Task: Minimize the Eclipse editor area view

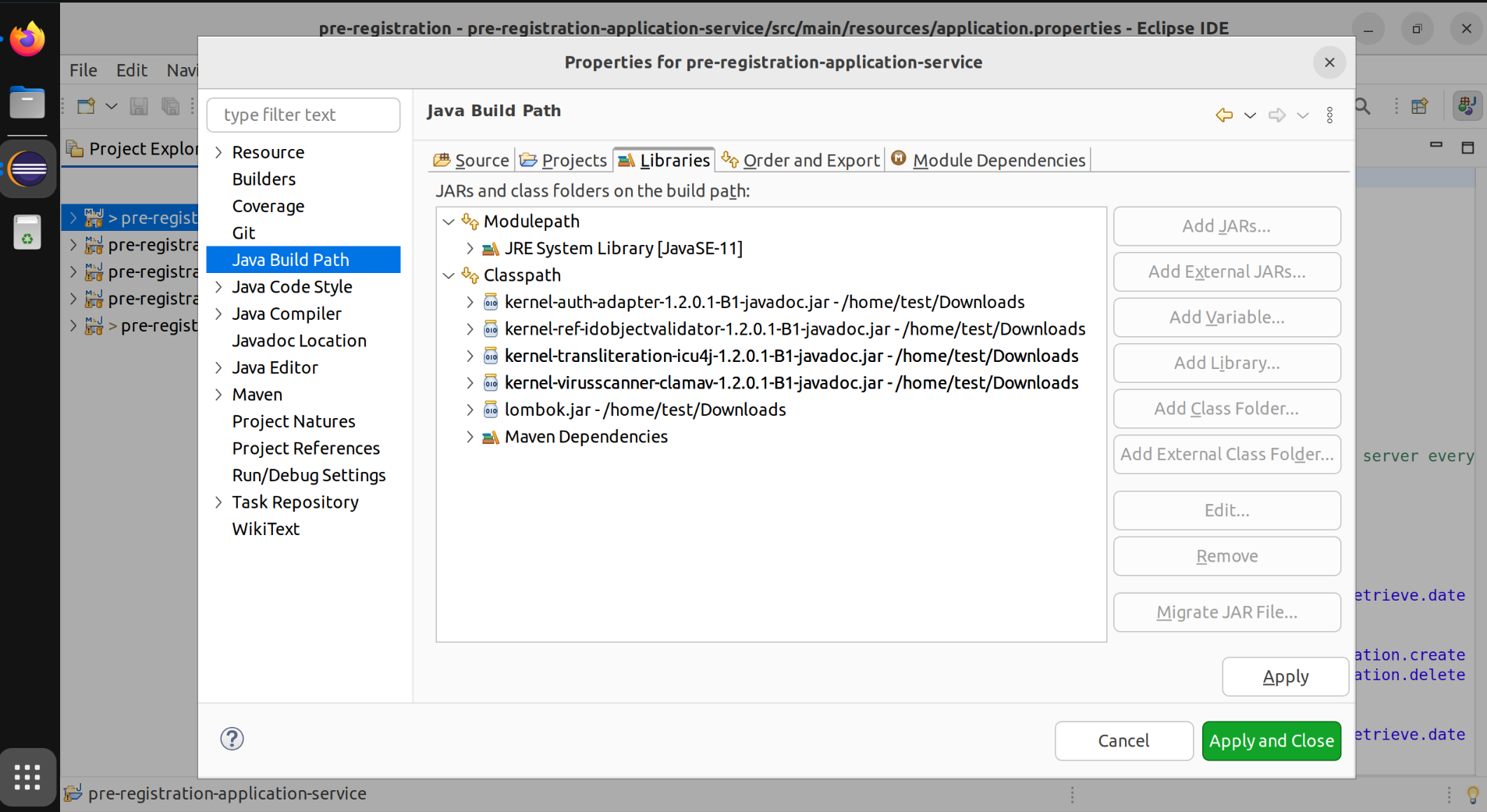Action: [1436, 146]
